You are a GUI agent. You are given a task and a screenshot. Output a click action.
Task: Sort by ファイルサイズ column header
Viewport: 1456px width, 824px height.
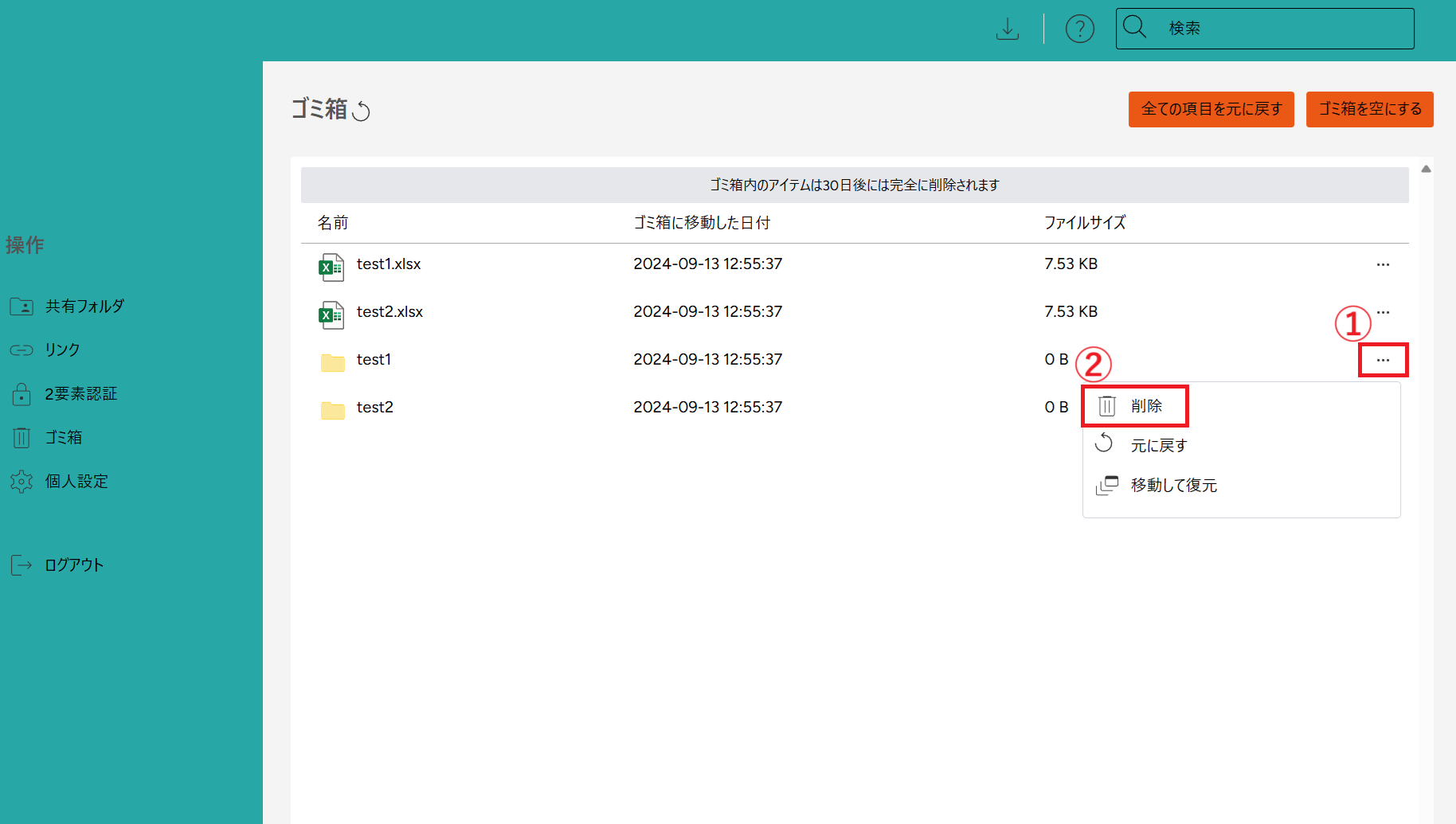[x=1085, y=223]
